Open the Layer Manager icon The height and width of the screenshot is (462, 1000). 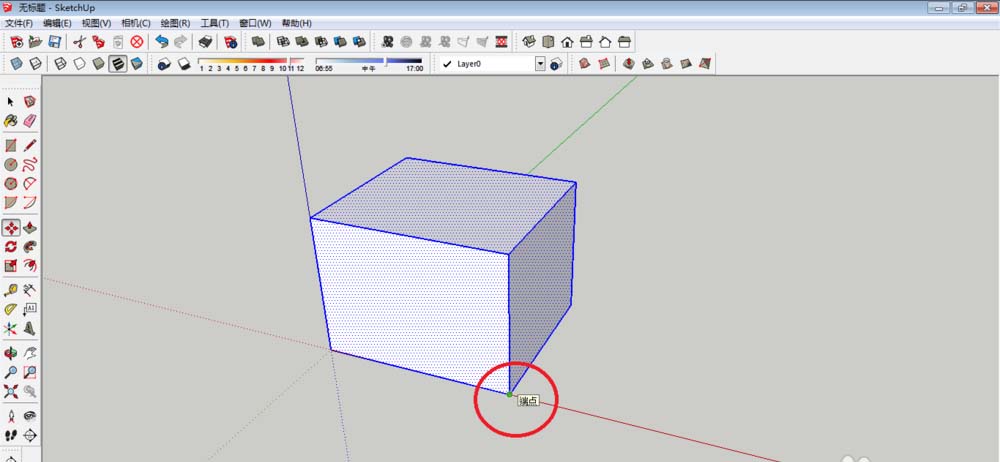click(x=555, y=64)
